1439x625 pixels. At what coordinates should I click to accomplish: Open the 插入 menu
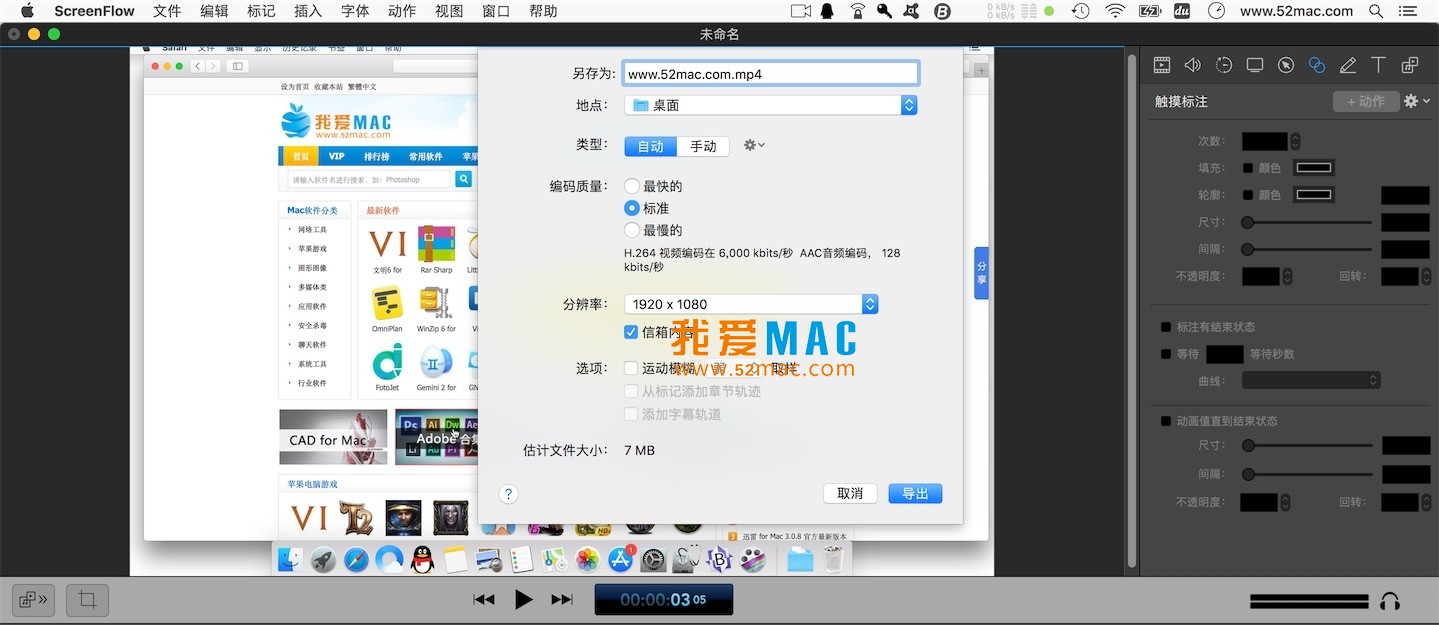308,11
